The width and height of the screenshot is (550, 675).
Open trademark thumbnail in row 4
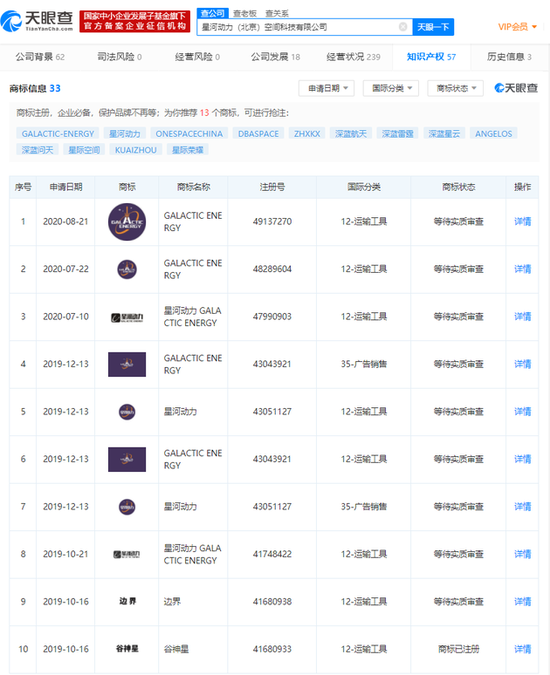(127, 364)
